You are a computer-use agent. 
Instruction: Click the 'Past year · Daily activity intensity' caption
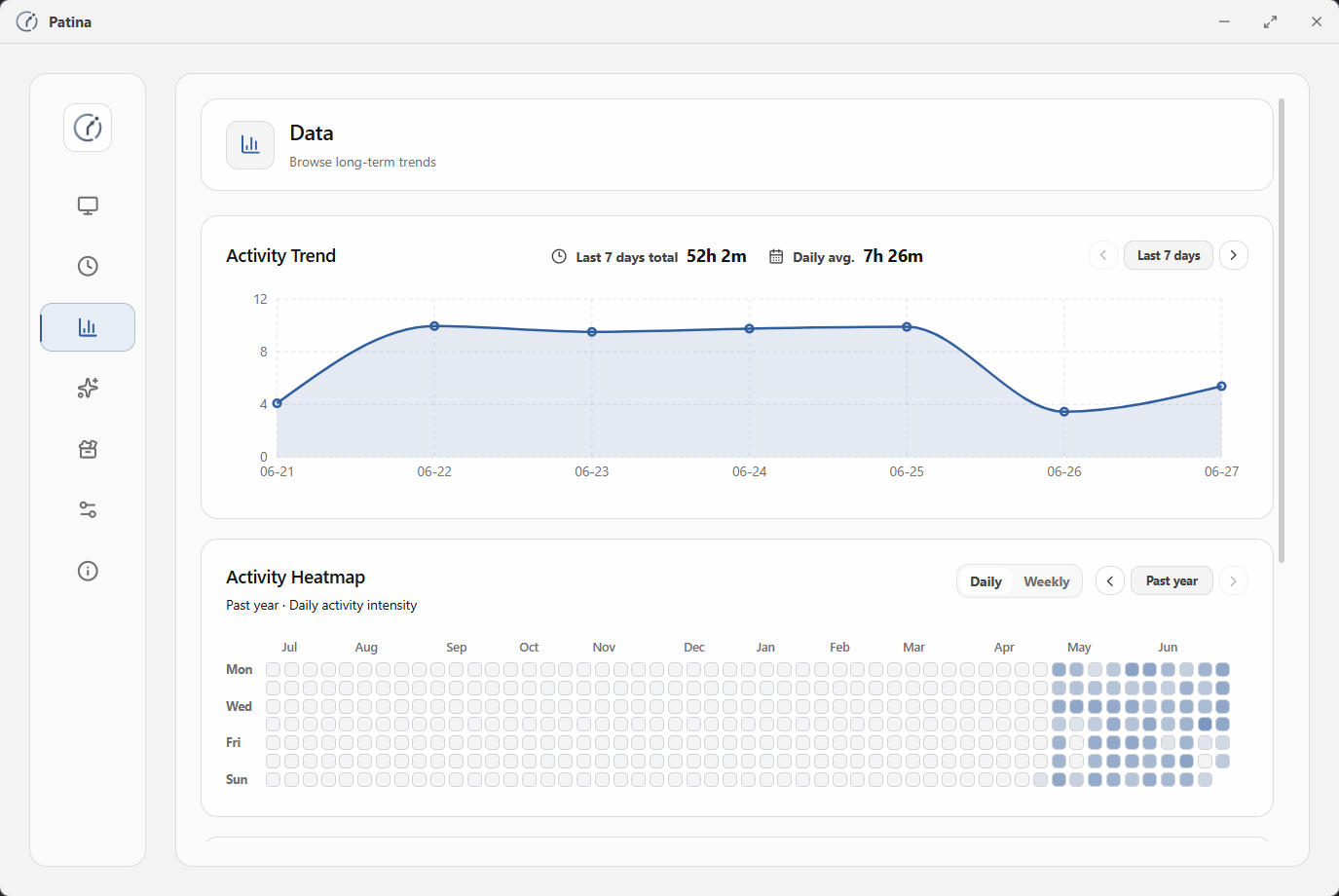pyautogui.click(x=321, y=605)
